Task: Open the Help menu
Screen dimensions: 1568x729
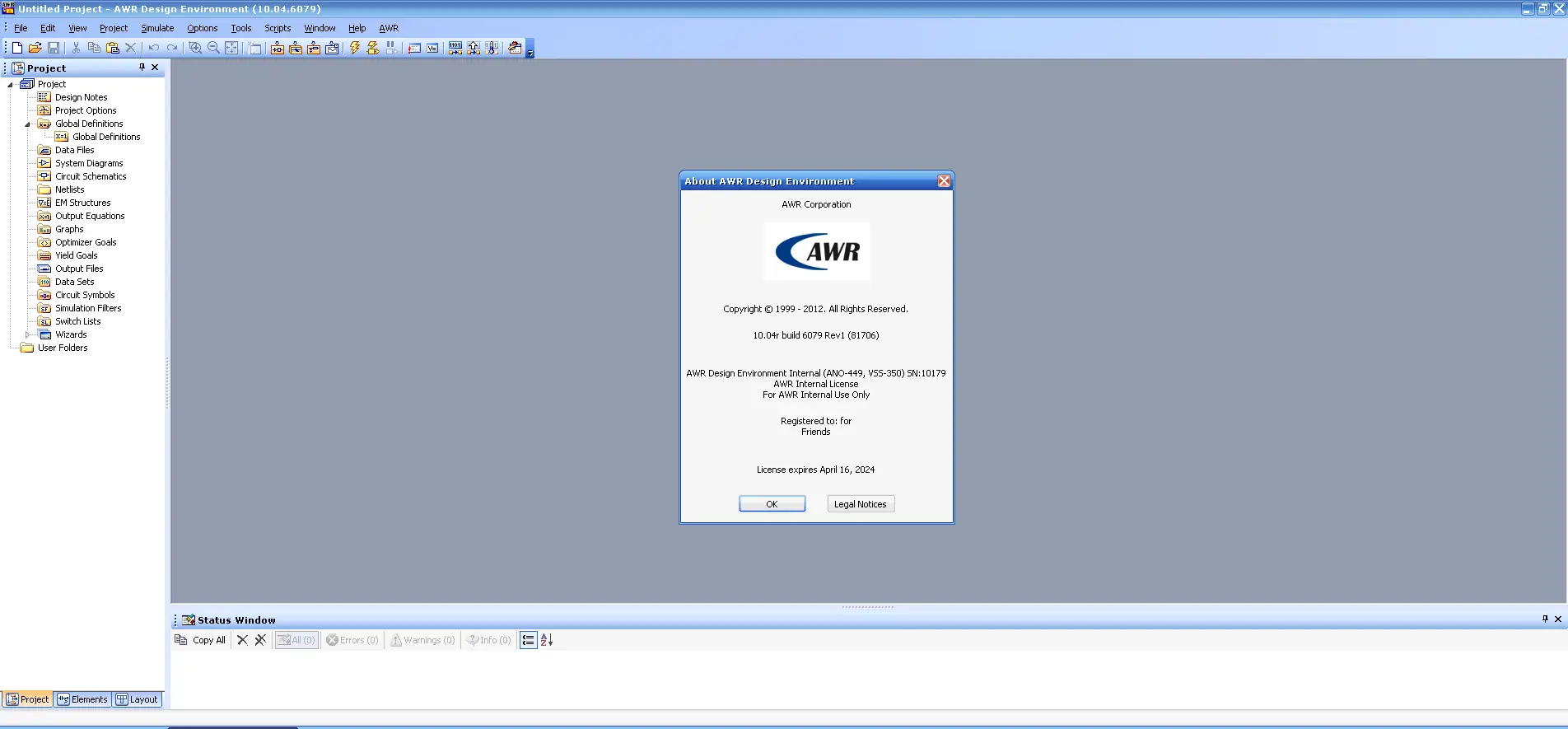Action: [357, 28]
